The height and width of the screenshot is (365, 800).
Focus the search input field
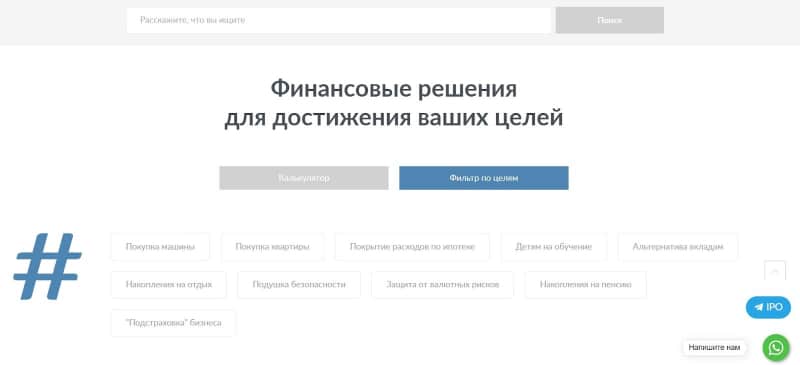pos(339,20)
